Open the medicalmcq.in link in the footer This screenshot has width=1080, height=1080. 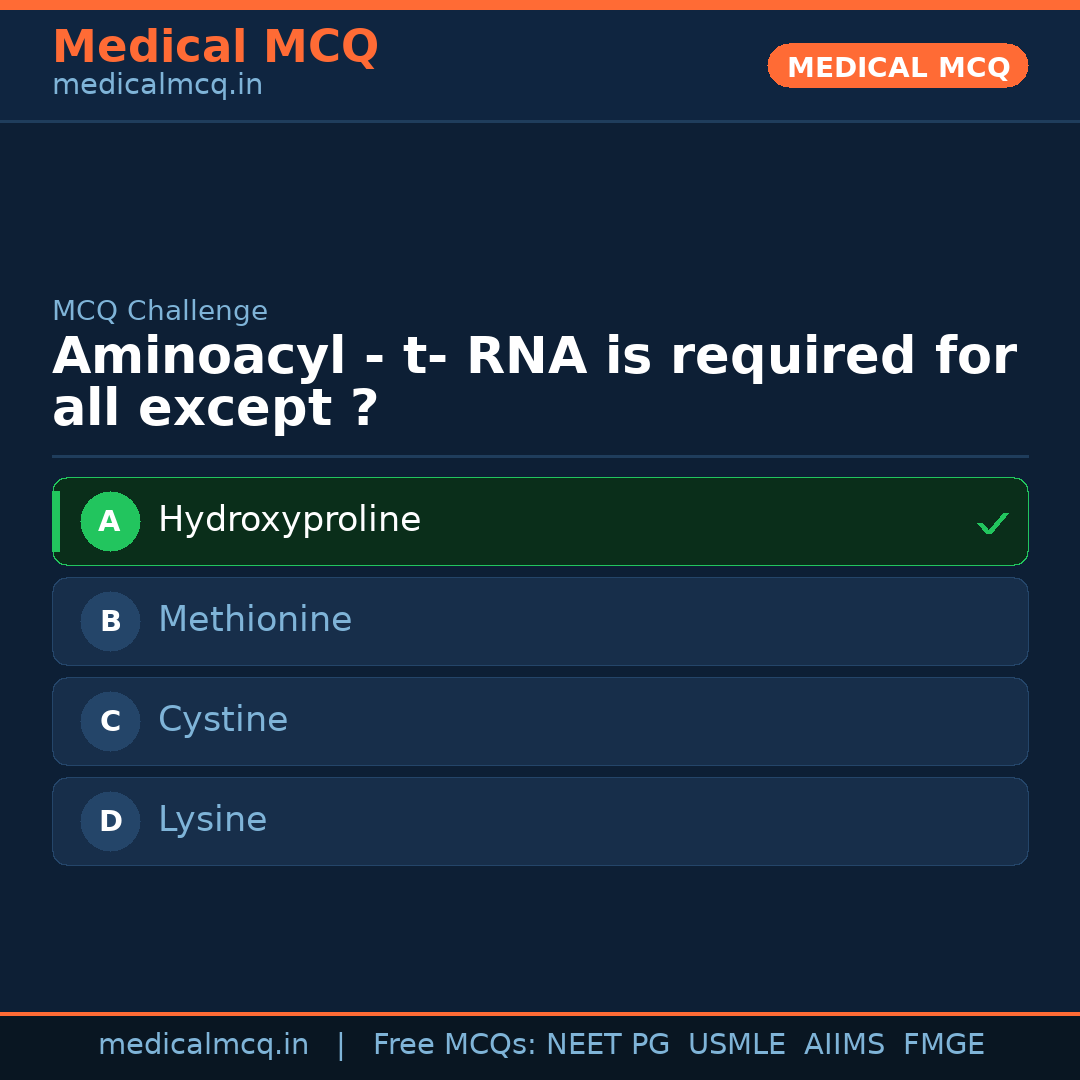pyautogui.click(x=203, y=1045)
